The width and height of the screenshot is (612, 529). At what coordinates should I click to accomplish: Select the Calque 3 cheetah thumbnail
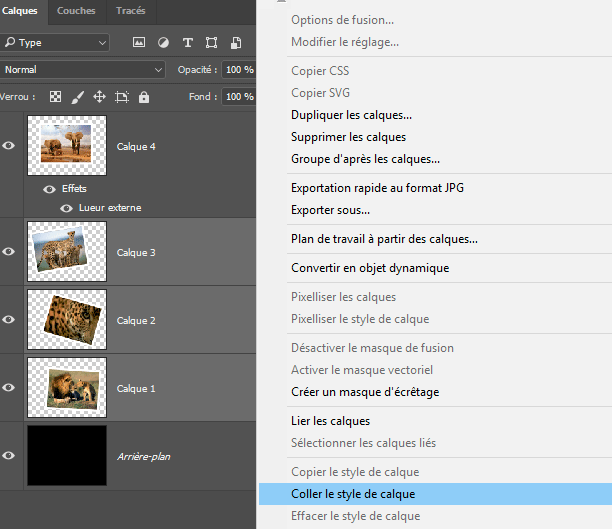[x=67, y=252]
